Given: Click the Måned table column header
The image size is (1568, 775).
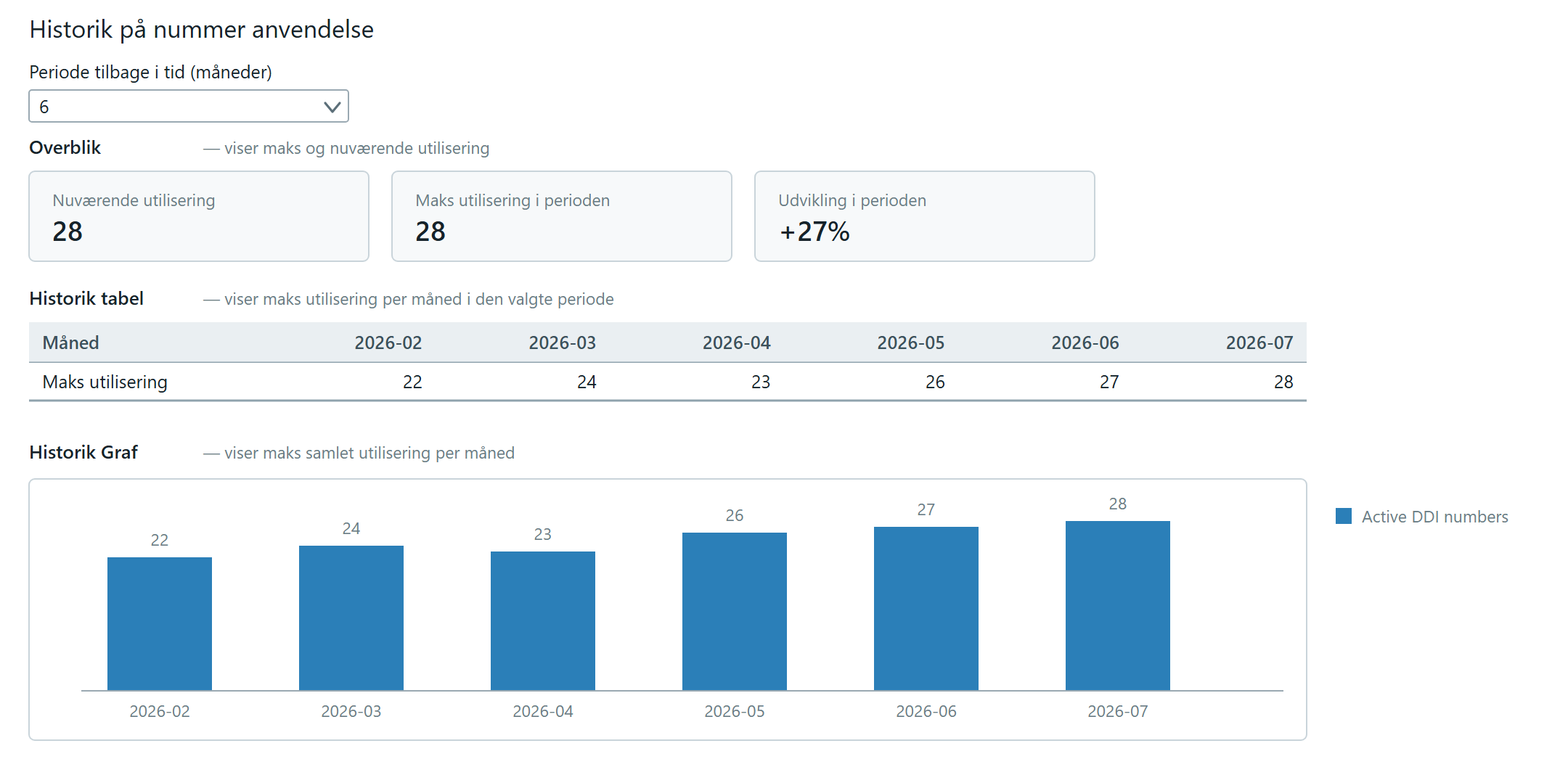Looking at the screenshot, I should pyautogui.click(x=71, y=343).
